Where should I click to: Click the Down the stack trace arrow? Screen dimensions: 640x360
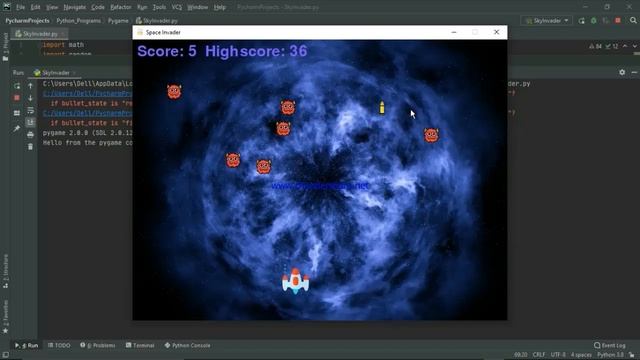pos(30,98)
